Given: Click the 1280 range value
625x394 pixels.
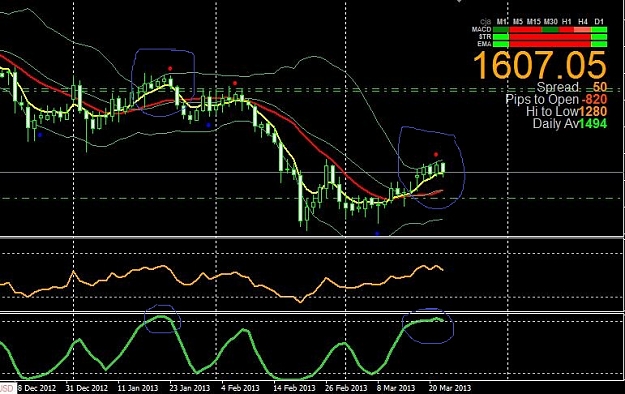Looking at the screenshot, I should coord(593,111).
